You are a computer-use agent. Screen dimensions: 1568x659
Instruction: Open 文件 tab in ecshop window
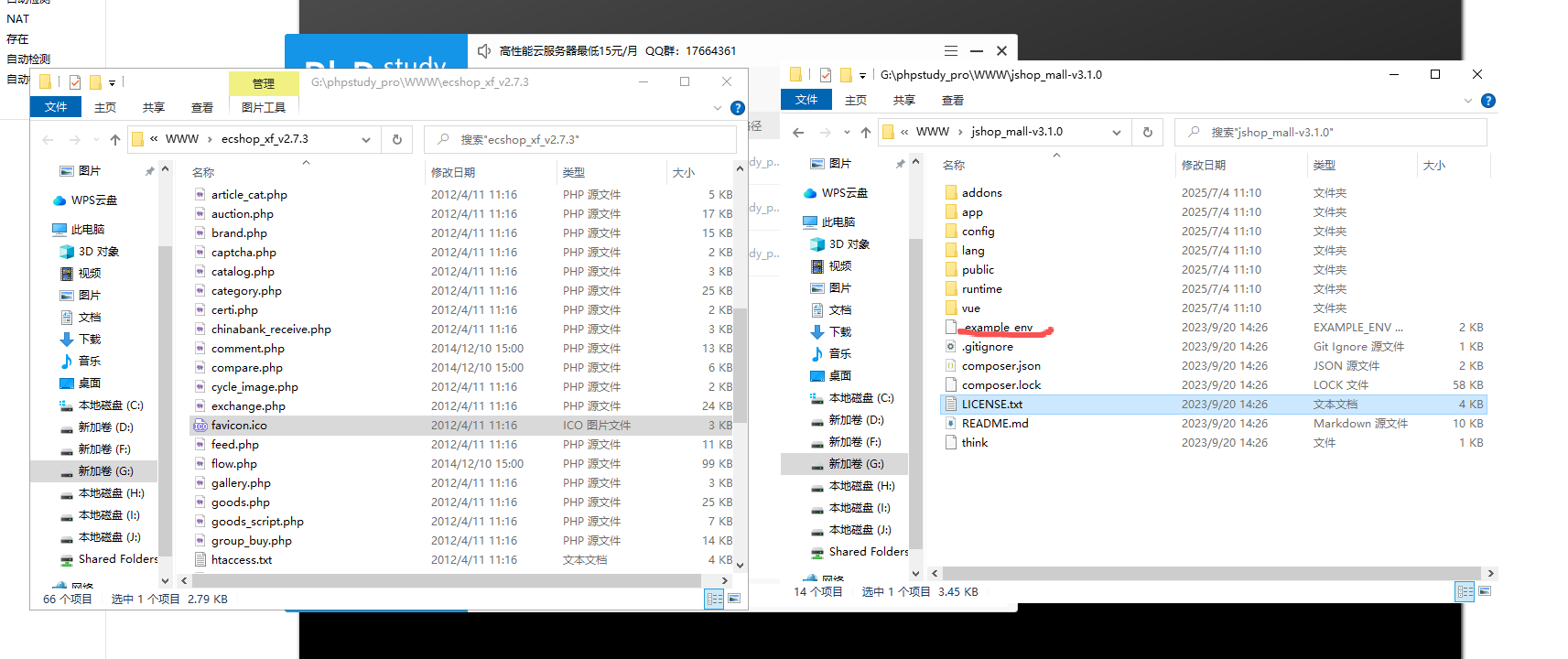56,107
